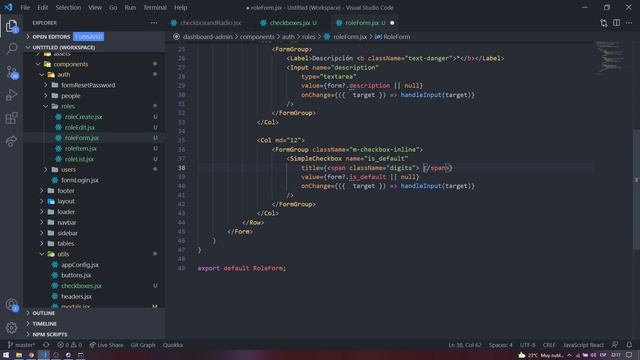Expand the NPM SCRIPTS section
640x360 pixels.
point(50,334)
